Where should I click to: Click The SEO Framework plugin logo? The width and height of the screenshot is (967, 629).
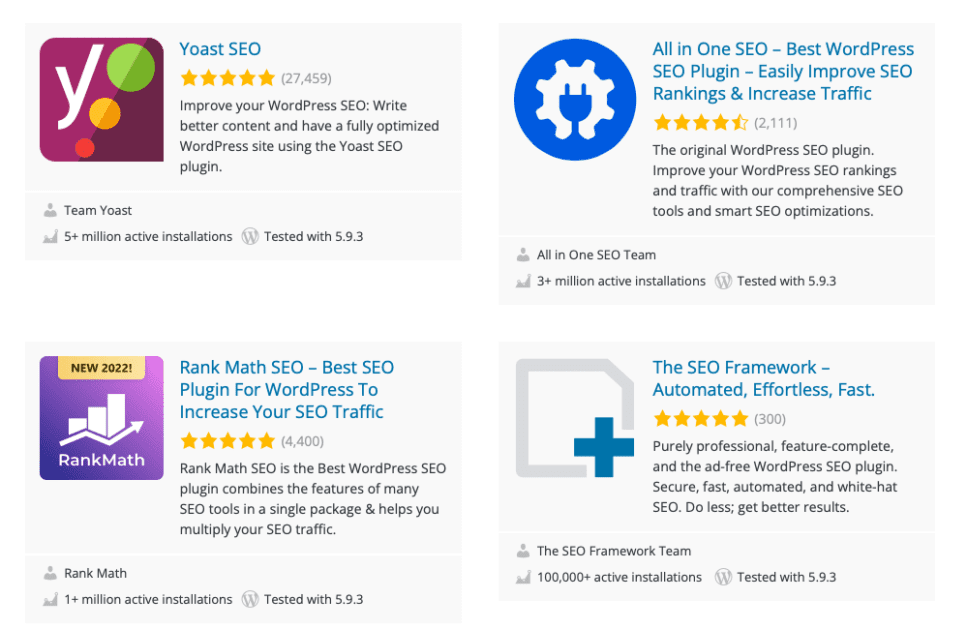click(577, 416)
